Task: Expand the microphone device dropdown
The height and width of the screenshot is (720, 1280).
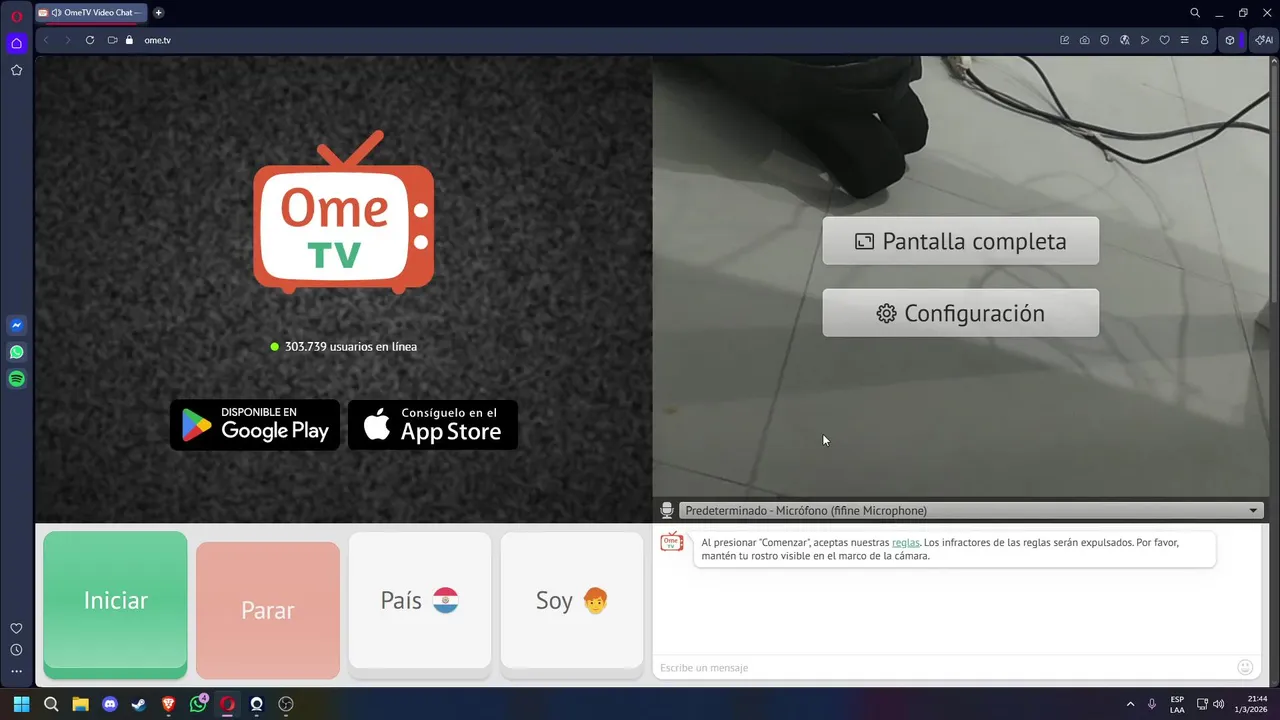Action: point(970,510)
